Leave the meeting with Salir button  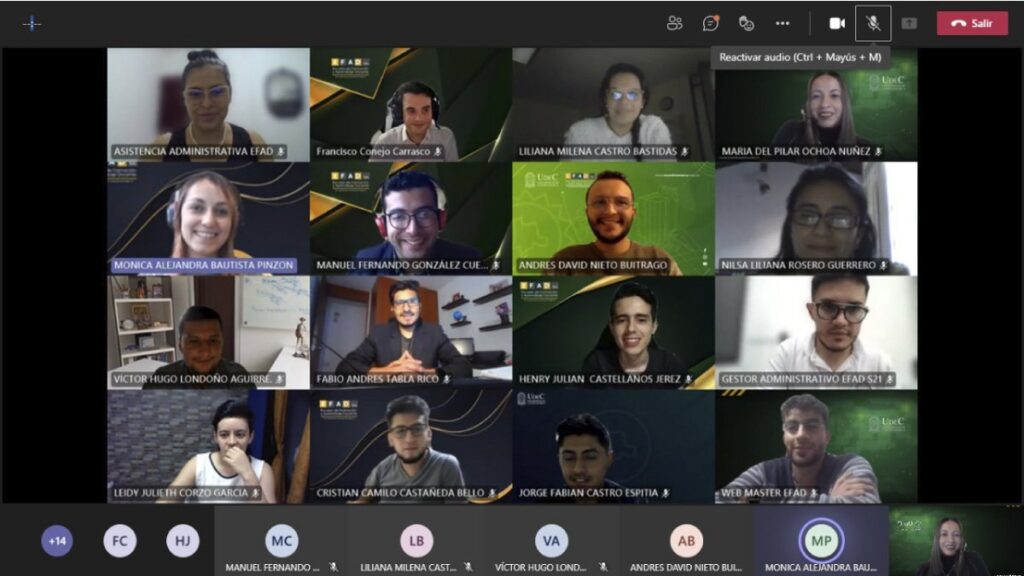point(972,24)
